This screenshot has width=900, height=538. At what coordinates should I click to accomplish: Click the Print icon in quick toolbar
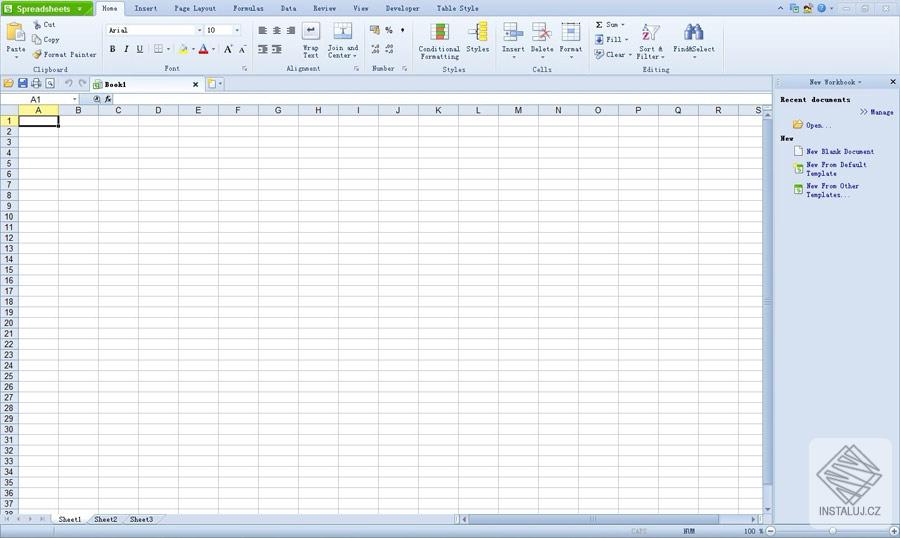[x=36, y=84]
